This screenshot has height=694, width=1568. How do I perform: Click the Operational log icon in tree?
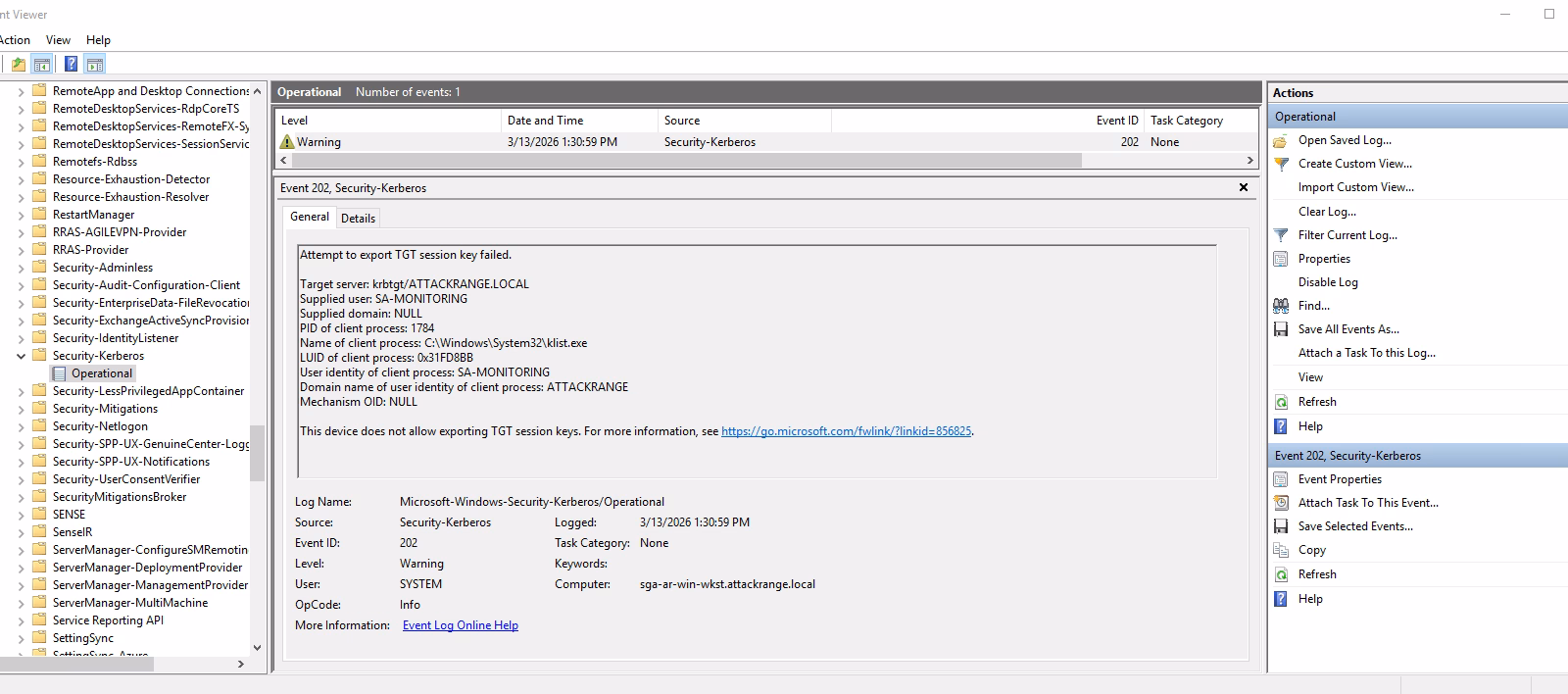59,373
